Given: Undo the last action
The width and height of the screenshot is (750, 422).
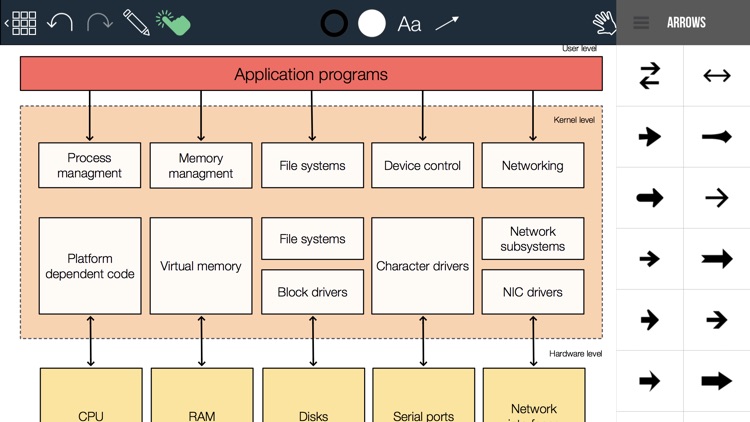Looking at the screenshot, I should click(x=60, y=22).
